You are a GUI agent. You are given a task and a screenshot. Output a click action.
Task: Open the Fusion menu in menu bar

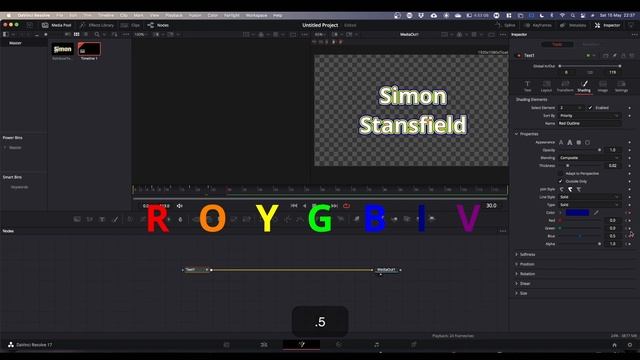click(195, 16)
